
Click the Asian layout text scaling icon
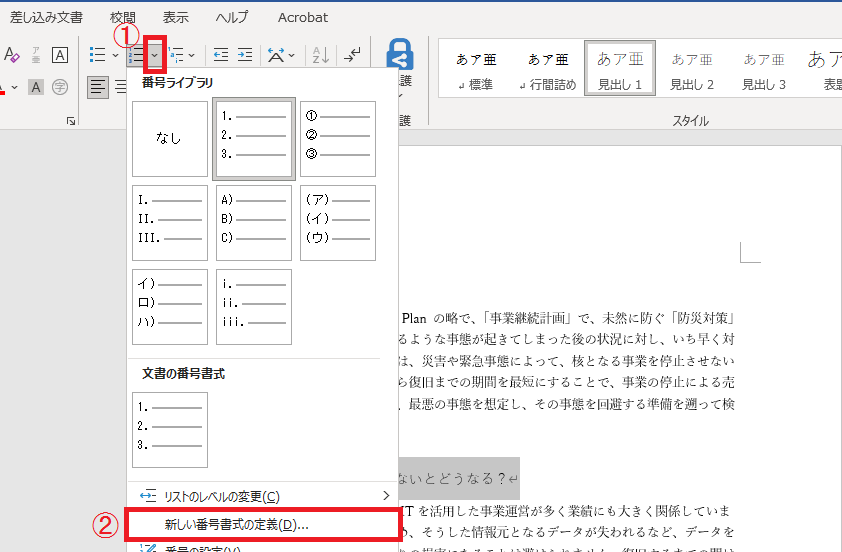coord(276,54)
